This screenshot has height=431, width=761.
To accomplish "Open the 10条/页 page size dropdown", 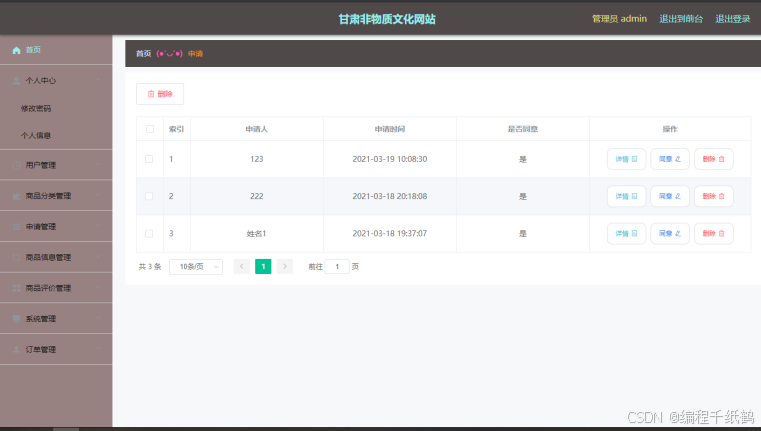I will click(x=196, y=266).
